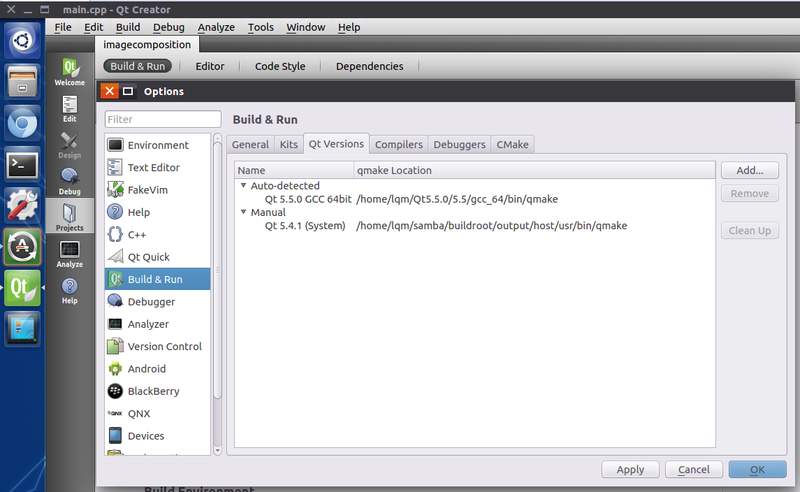Click the Cancel button in Options

pyautogui.click(x=693, y=469)
